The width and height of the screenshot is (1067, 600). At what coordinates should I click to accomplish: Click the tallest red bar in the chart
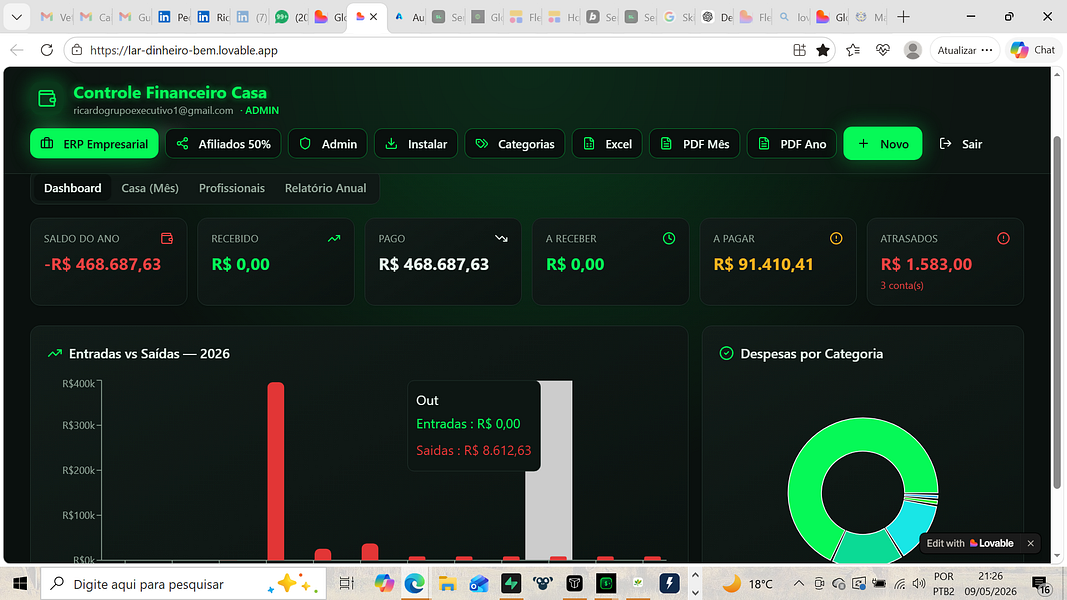276,471
